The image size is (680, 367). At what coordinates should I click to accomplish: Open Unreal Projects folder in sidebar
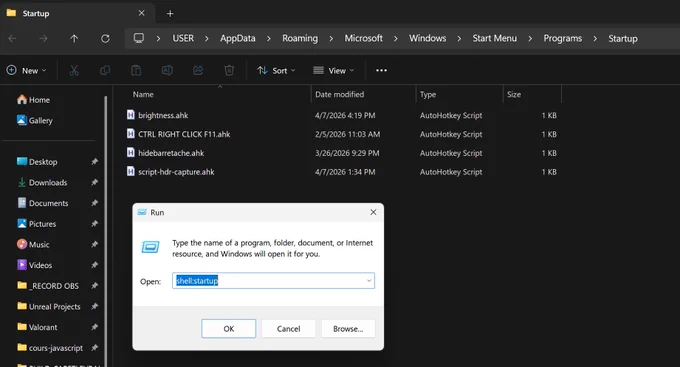(x=49, y=306)
